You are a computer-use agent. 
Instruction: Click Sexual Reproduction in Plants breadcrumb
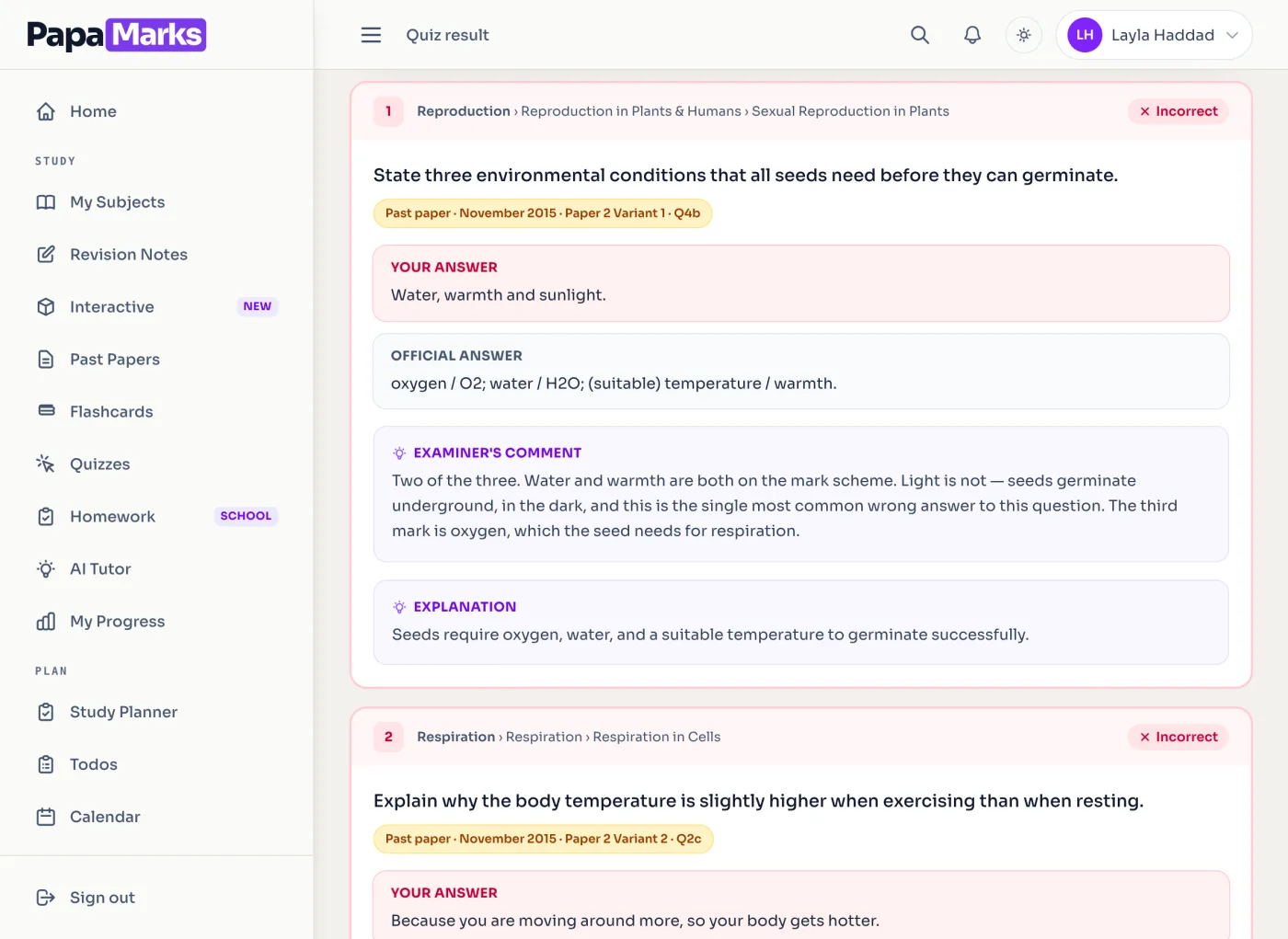[850, 111]
